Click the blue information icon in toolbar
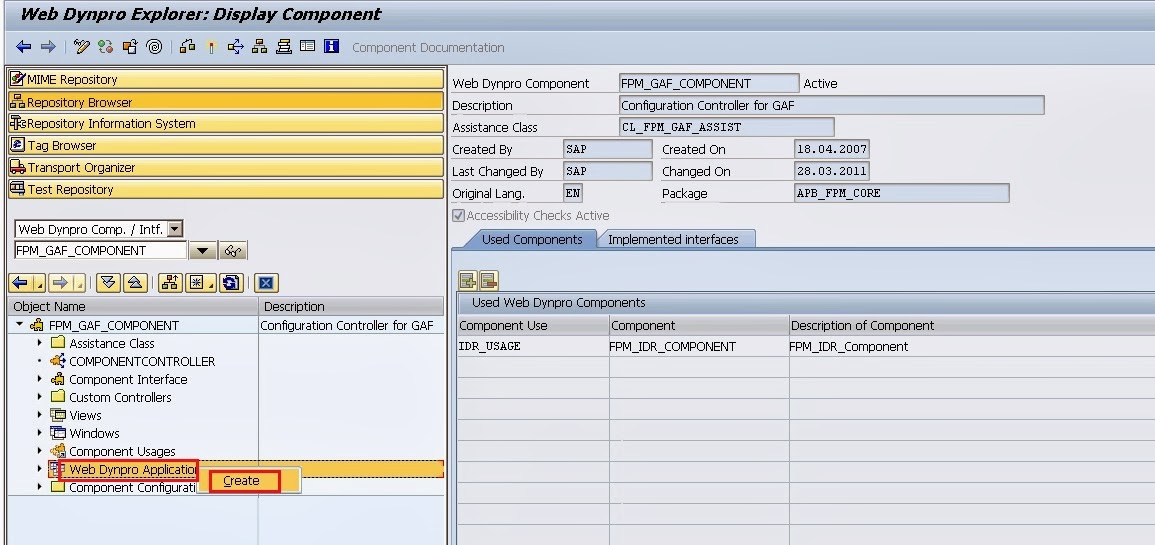The image size is (1155, 545). pyautogui.click(x=332, y=47)
